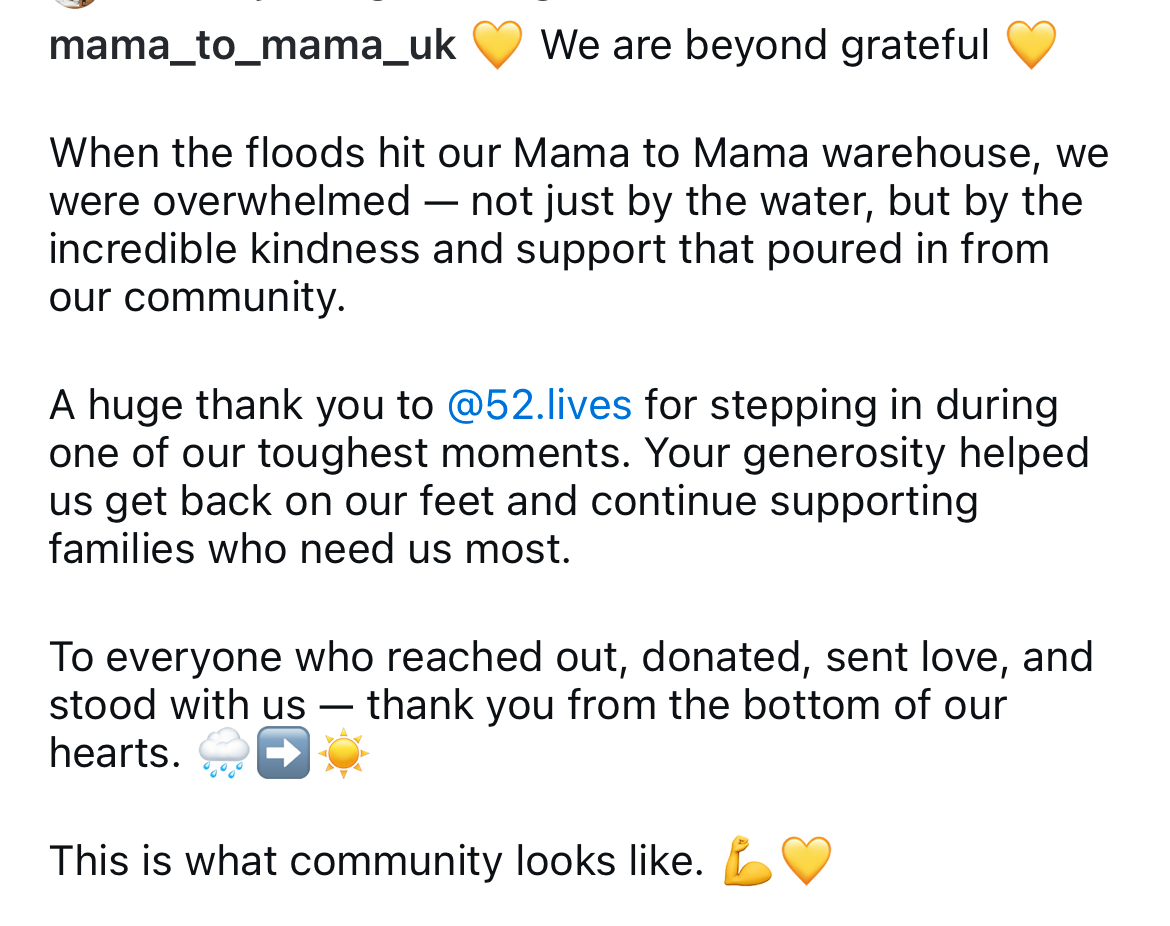The height and width of the screenshot is (926, 1170).
Task: Open the mama_to_mama_uk profile username
Action: [252, 46]
